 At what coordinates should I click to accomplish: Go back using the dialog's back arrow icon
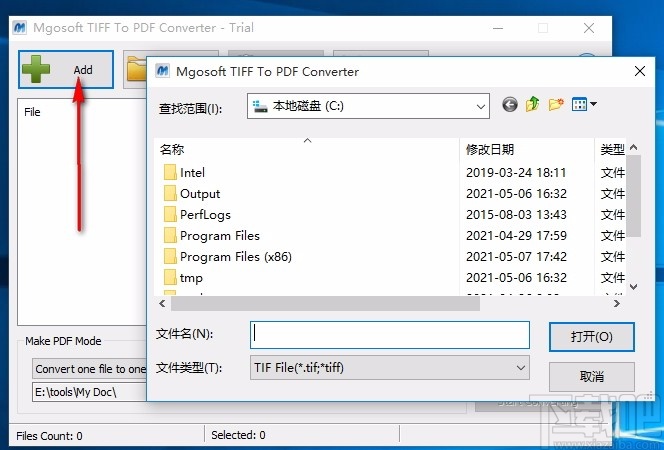coord(510,104)
